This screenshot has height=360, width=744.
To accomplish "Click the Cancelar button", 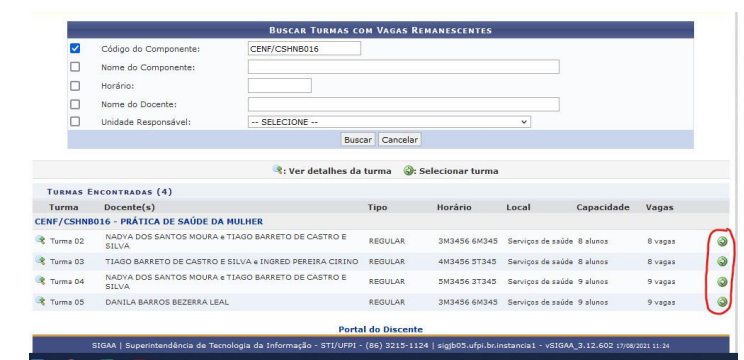I will (x=400, y=140).
